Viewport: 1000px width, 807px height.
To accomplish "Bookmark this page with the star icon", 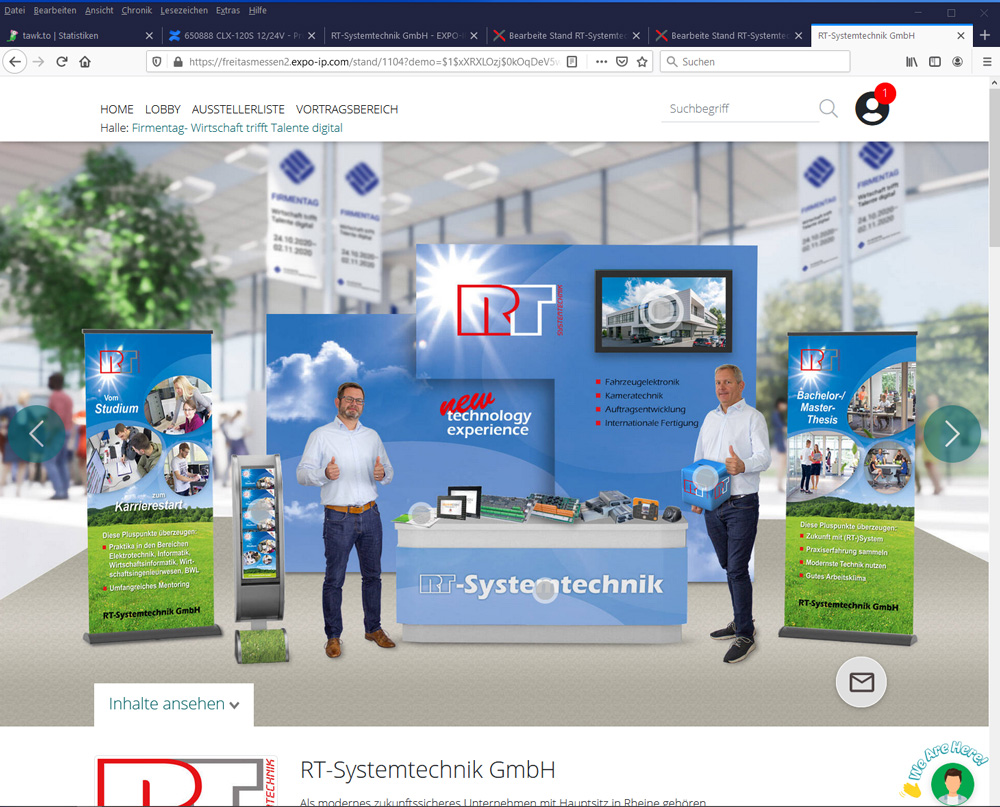I will pyautogui.click(x=642, y=62).
